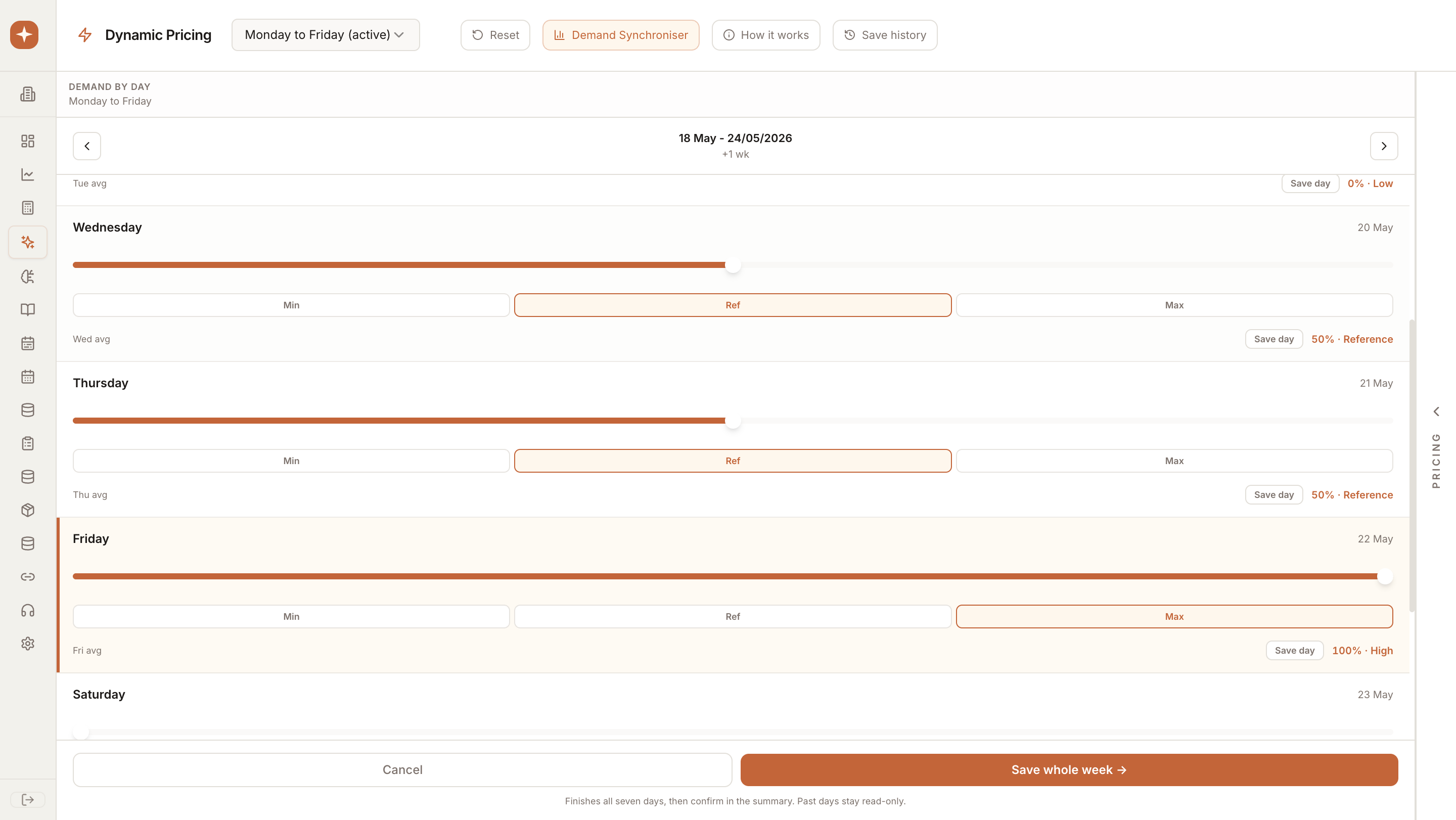
Task: Select Ref for Friday
Action: [x=733, y=617]
